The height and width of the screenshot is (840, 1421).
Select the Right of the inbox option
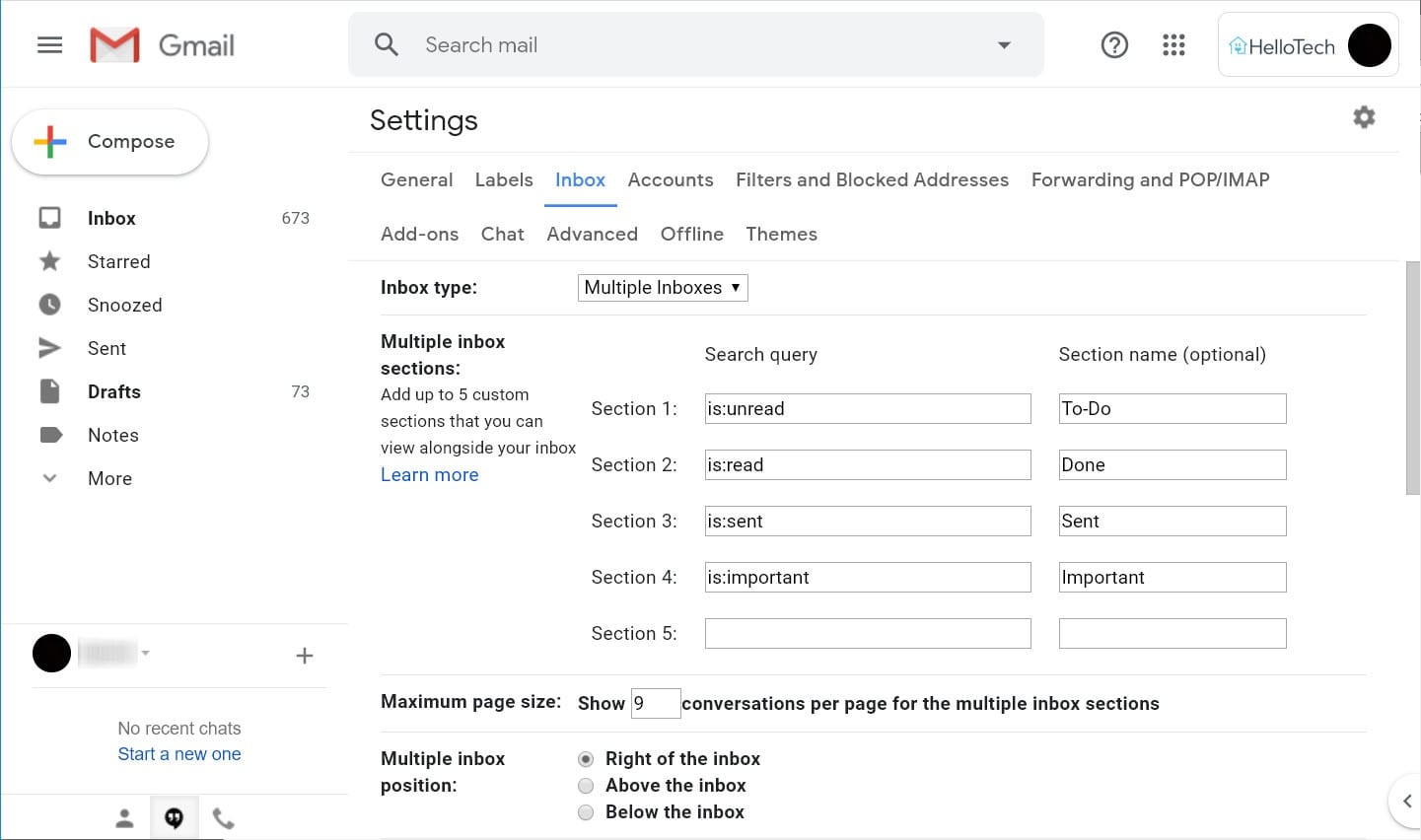tap(586, 759)
